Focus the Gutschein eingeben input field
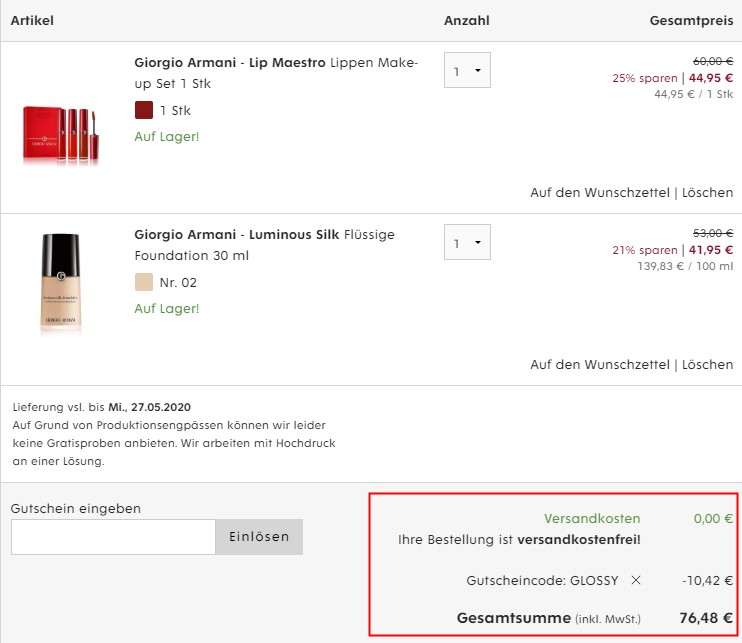This screenshot has width=742, height=643. 113,537
